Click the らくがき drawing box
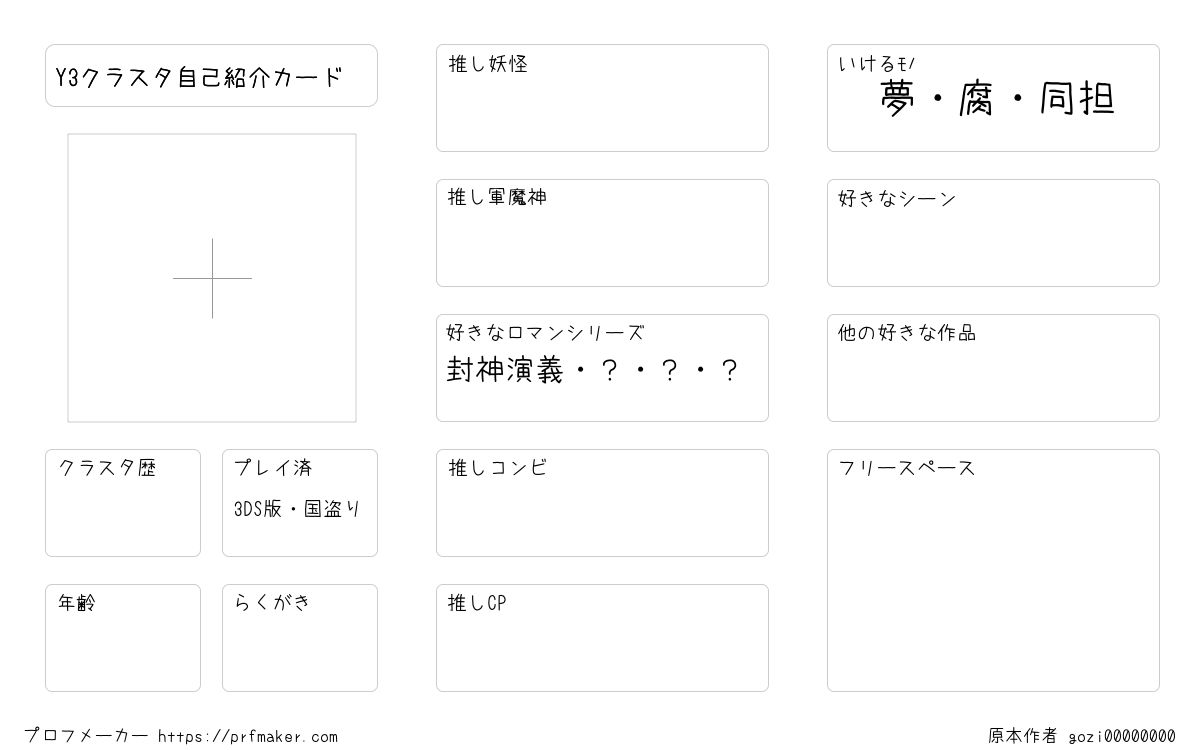 pyautogui.click(x=300, y=638)
